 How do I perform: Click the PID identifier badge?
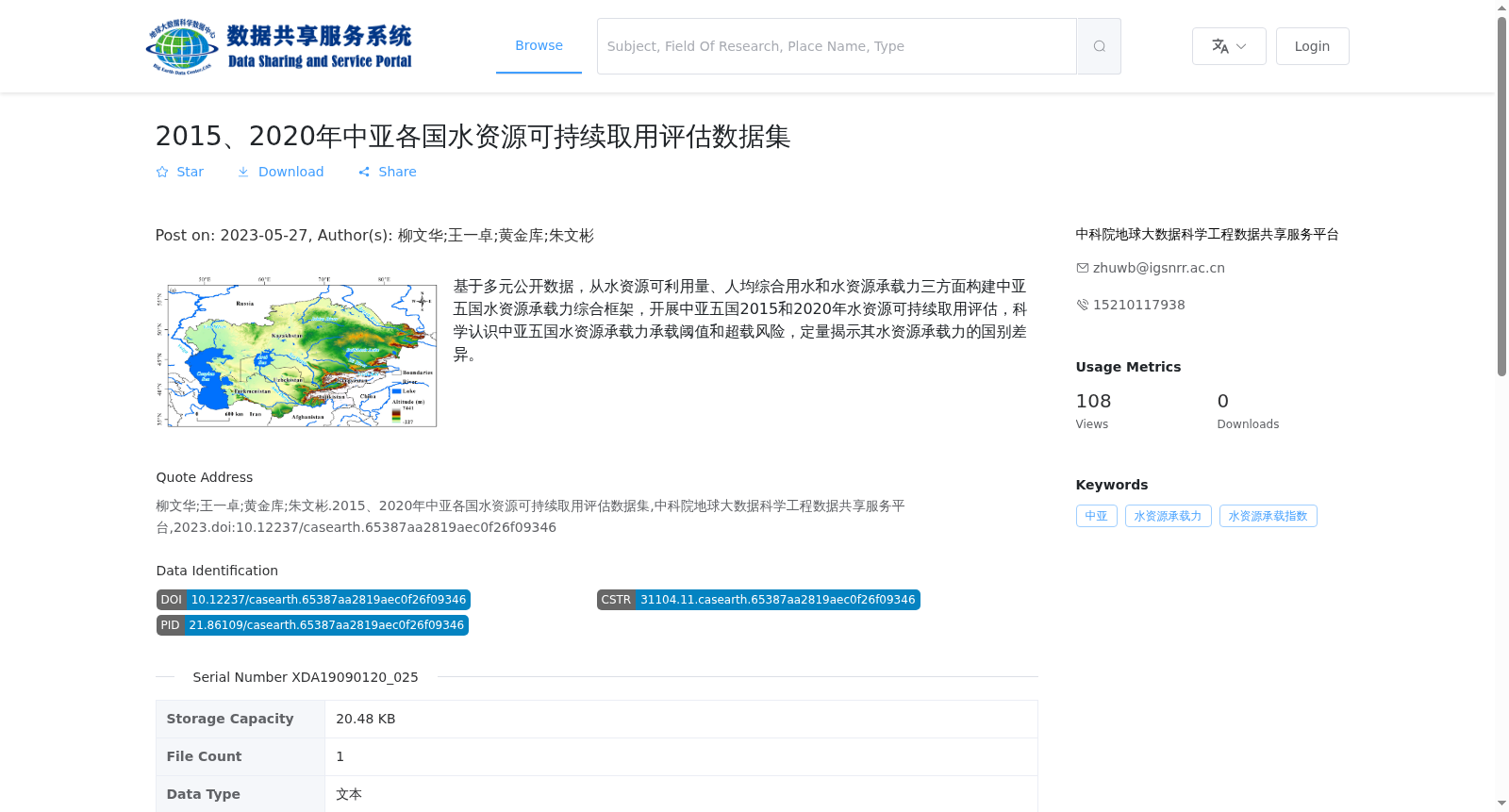click(312, 625)
